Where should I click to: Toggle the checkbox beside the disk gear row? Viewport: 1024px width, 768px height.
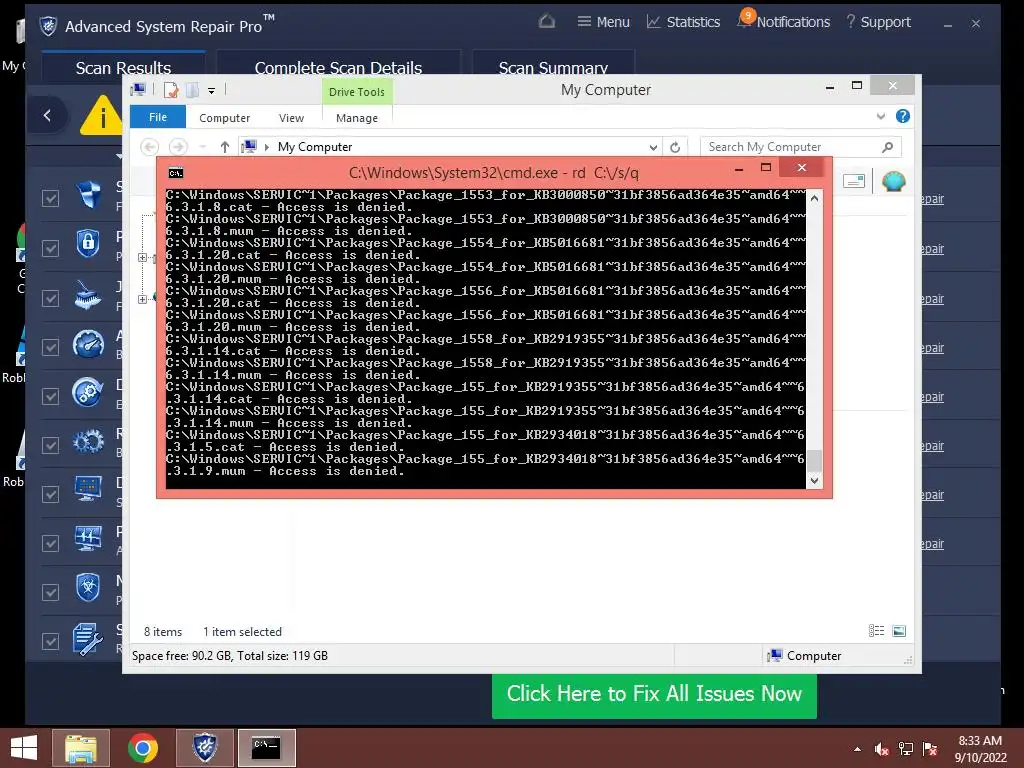[x=50, y=396]
